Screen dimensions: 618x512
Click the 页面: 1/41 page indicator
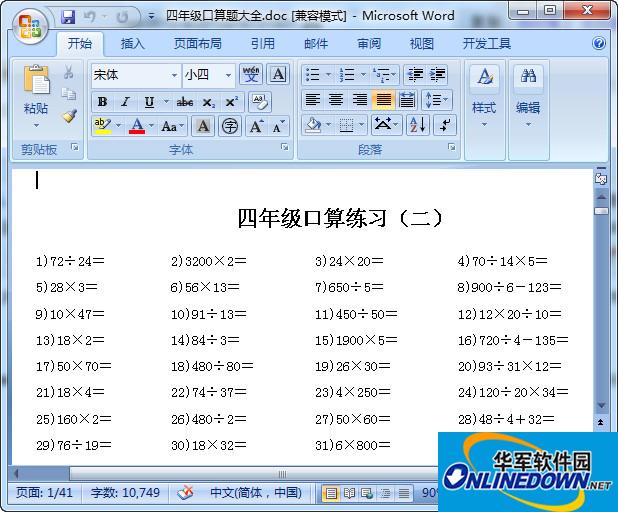(44, 493)
